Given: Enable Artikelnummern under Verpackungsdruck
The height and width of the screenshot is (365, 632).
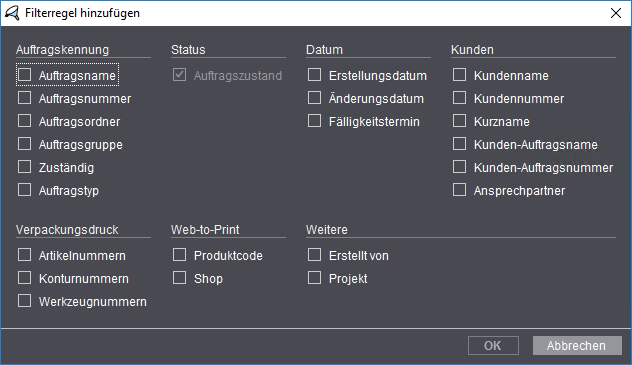Looking at the screenshot, I should pos(25,255).
